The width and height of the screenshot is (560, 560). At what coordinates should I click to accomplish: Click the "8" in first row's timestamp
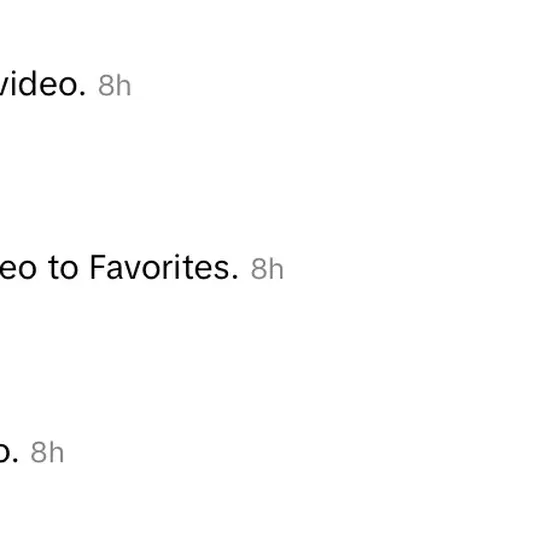106,86
